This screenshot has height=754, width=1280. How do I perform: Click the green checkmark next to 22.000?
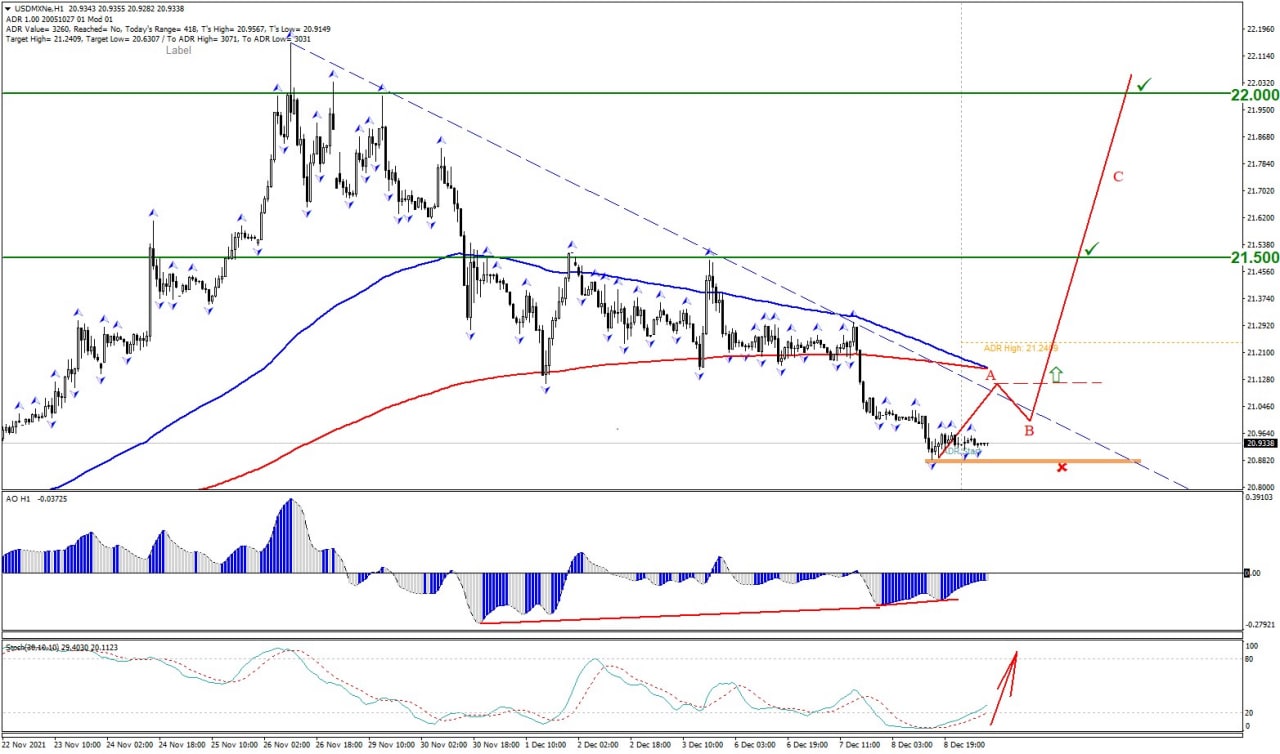pos(1144,85)
